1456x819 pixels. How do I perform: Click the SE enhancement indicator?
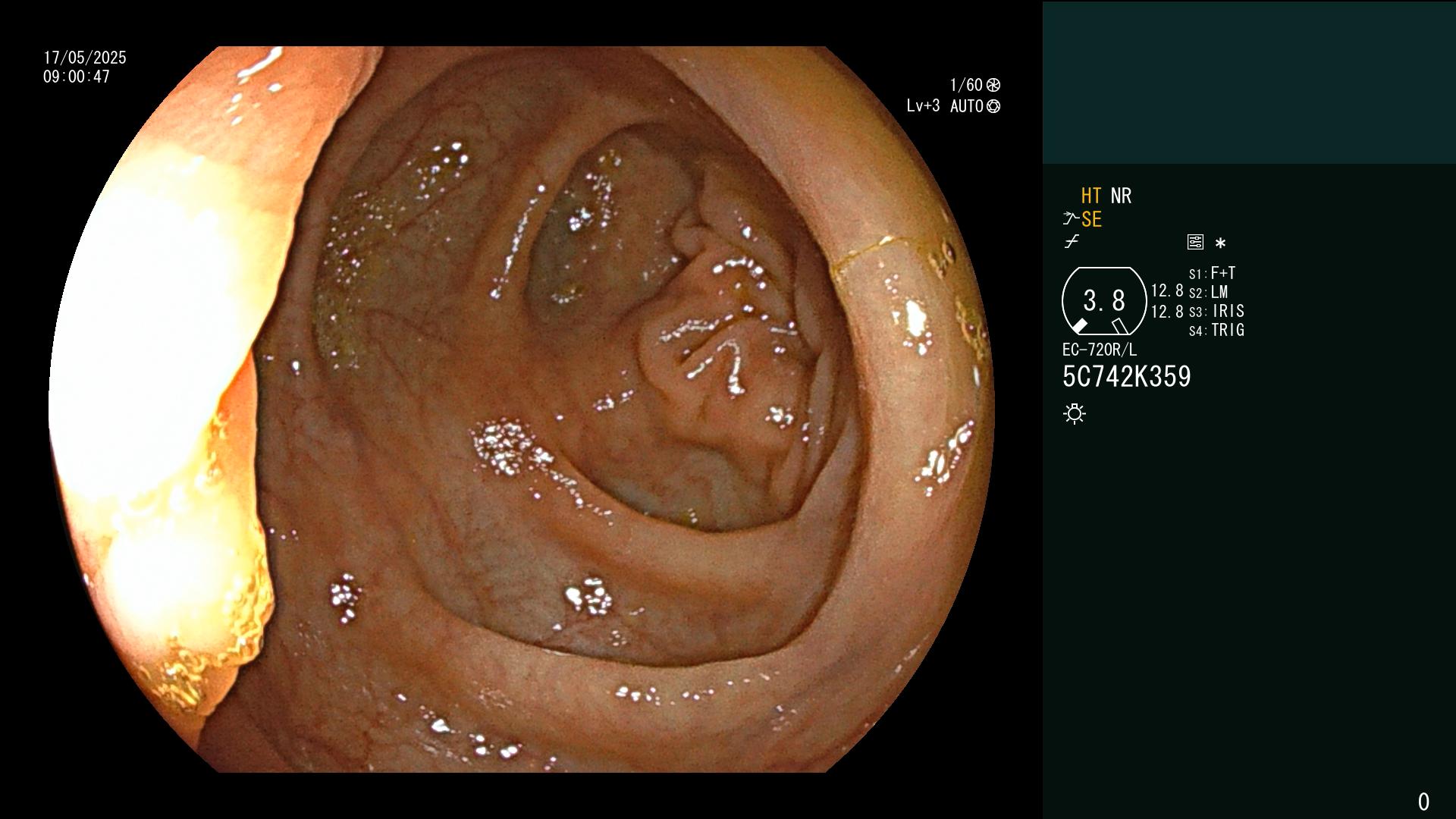click(1091, 219)
